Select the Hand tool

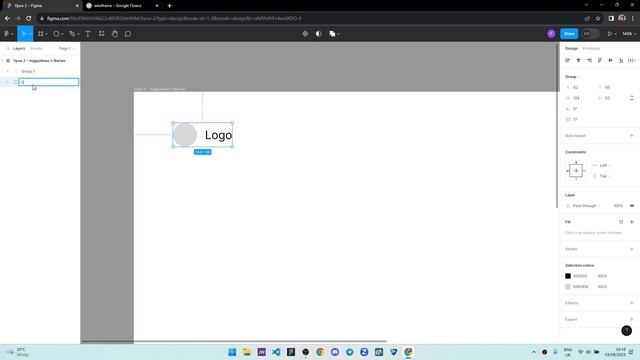[115, 34]
